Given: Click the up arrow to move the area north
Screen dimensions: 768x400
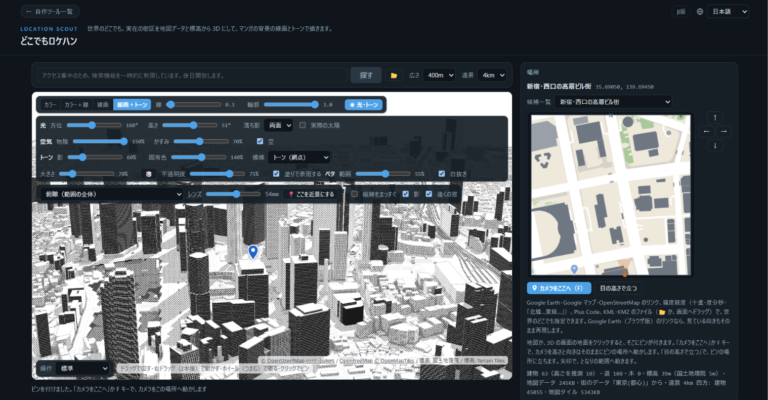Looking at the screenshot, I should (x=715, y=118).
